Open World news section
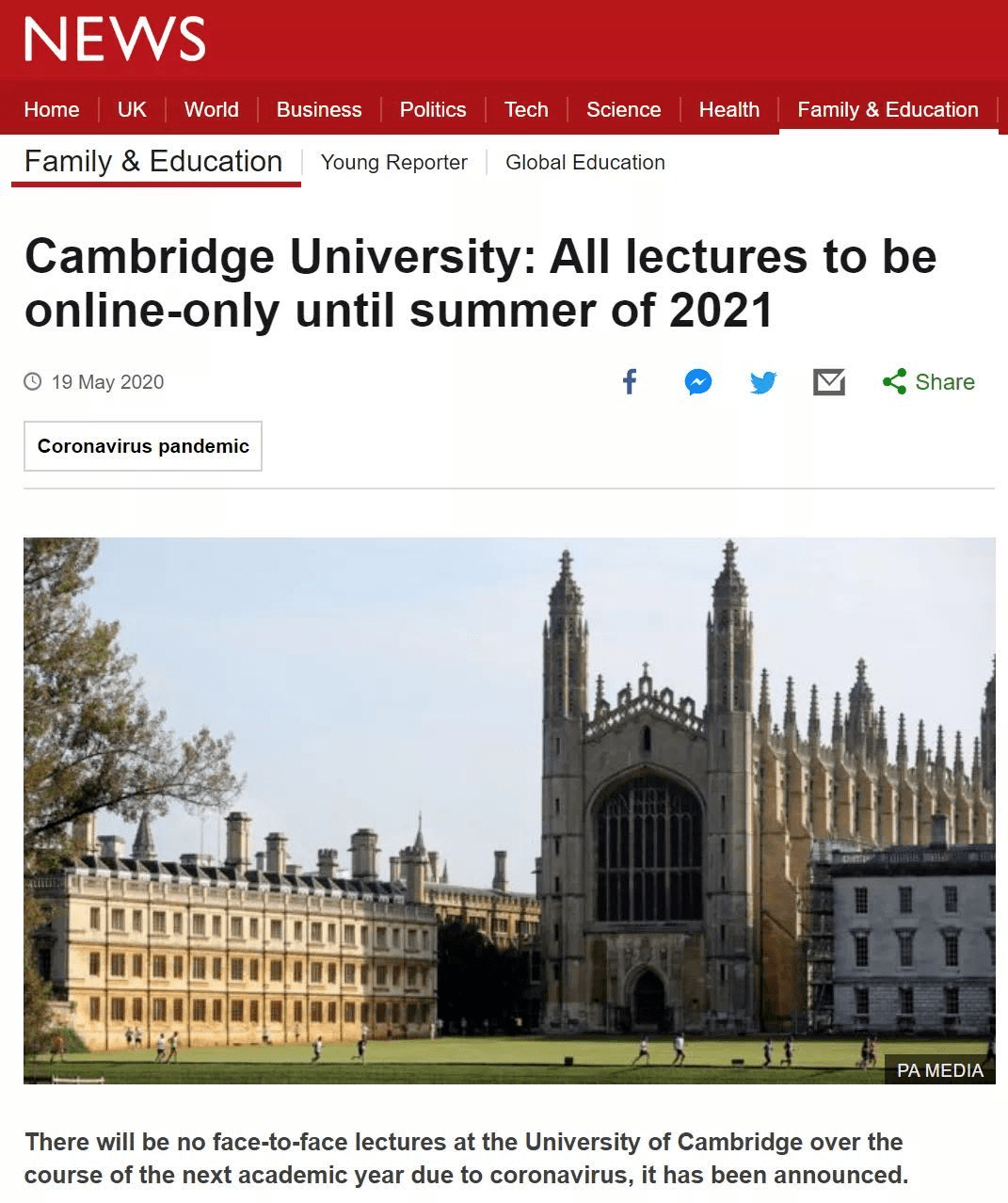Viewport: 1008px width, 1203px height. [x=212, y=109]
